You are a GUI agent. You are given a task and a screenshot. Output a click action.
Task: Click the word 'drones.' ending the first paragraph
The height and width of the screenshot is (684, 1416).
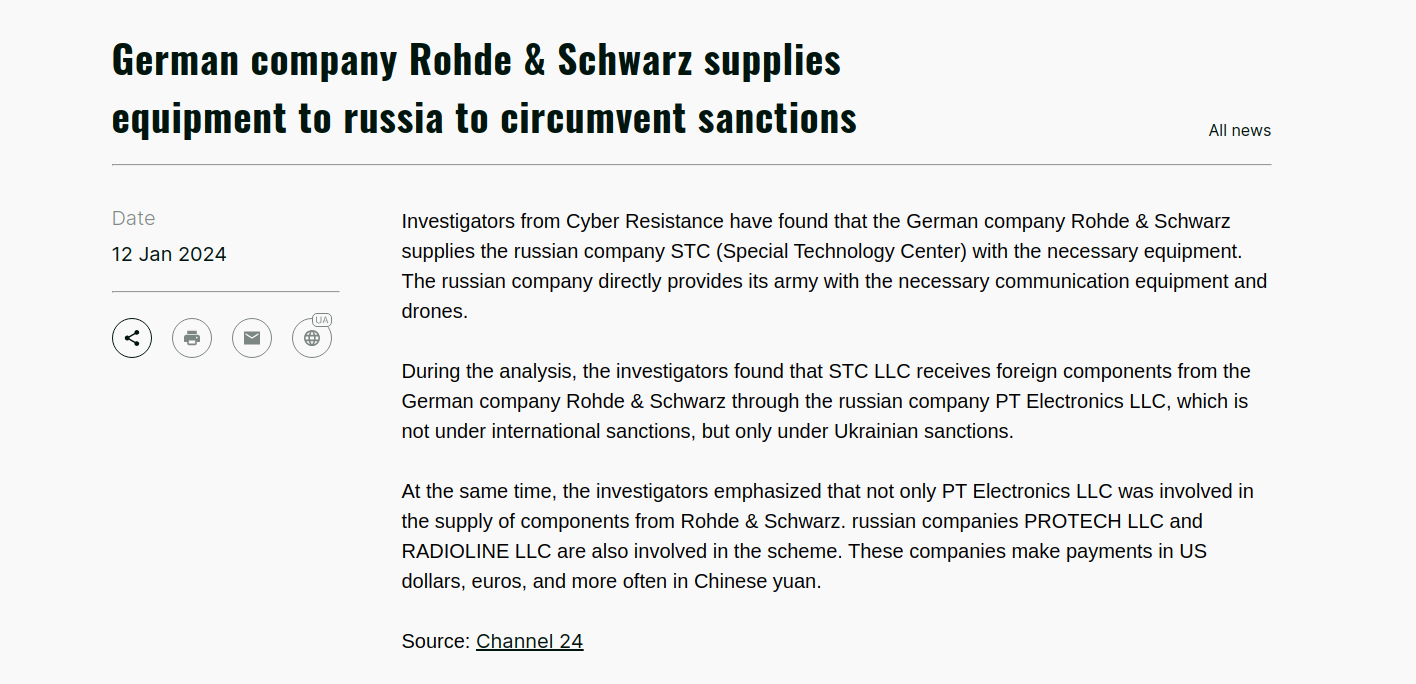(435, 311)
